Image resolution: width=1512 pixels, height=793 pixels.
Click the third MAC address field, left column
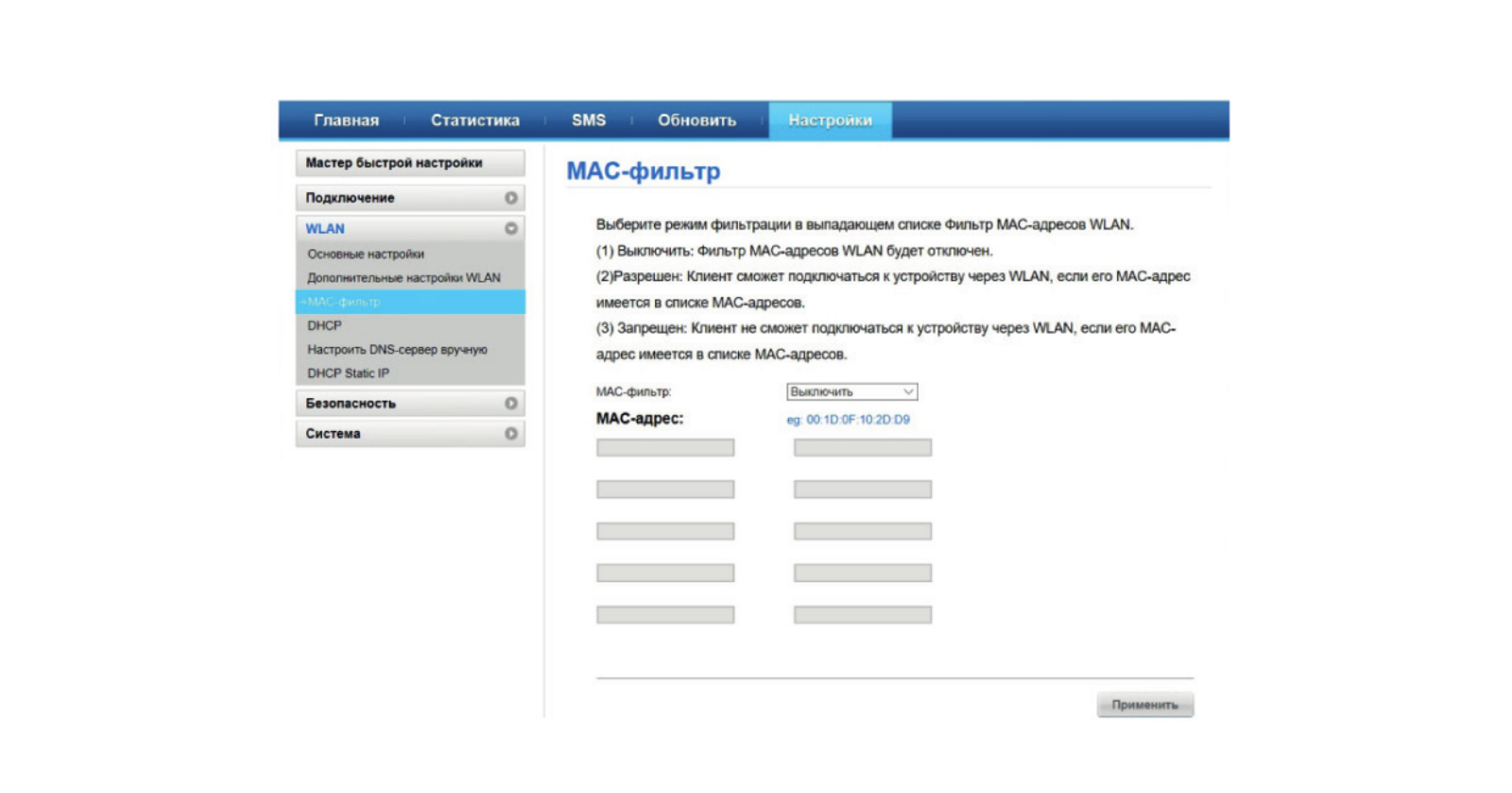tap(665, 531)
